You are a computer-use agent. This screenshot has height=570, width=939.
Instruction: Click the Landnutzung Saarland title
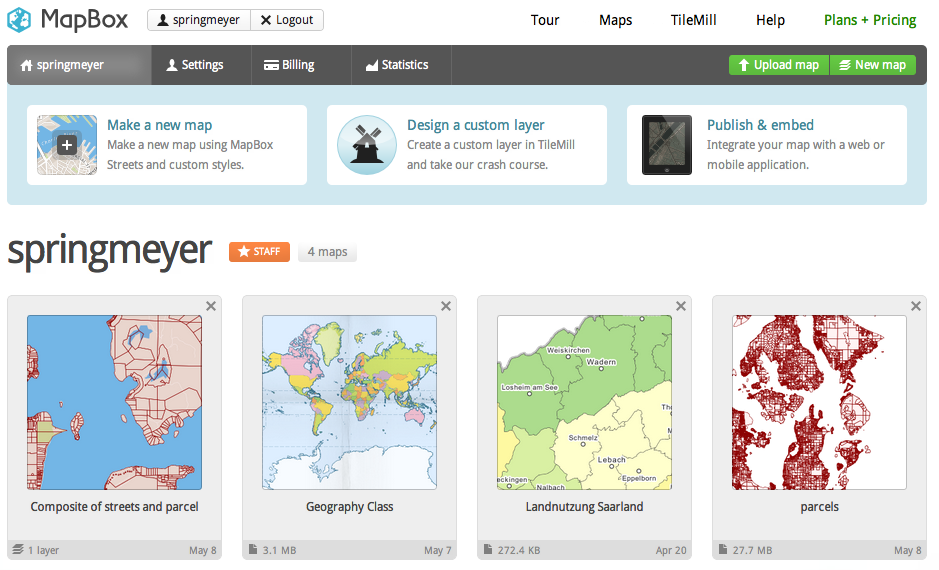584,507
